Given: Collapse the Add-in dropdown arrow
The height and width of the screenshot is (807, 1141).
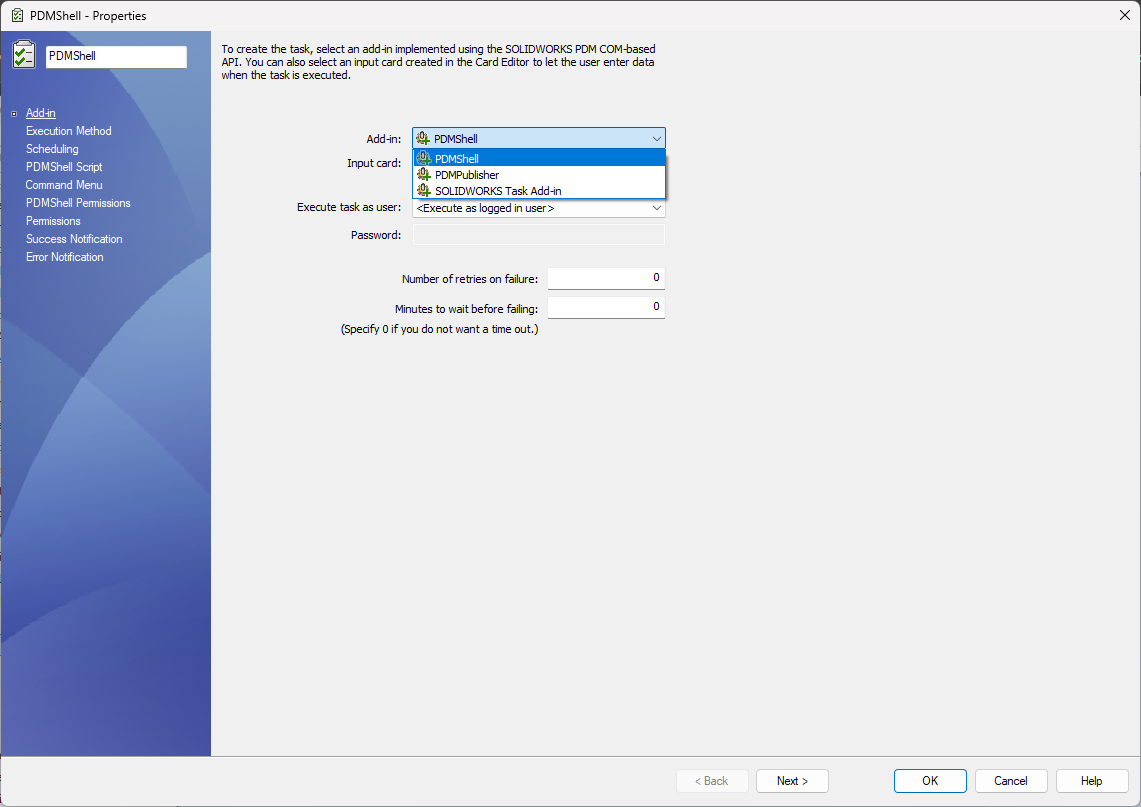Looking at the screenshot, I should [656, 138].
